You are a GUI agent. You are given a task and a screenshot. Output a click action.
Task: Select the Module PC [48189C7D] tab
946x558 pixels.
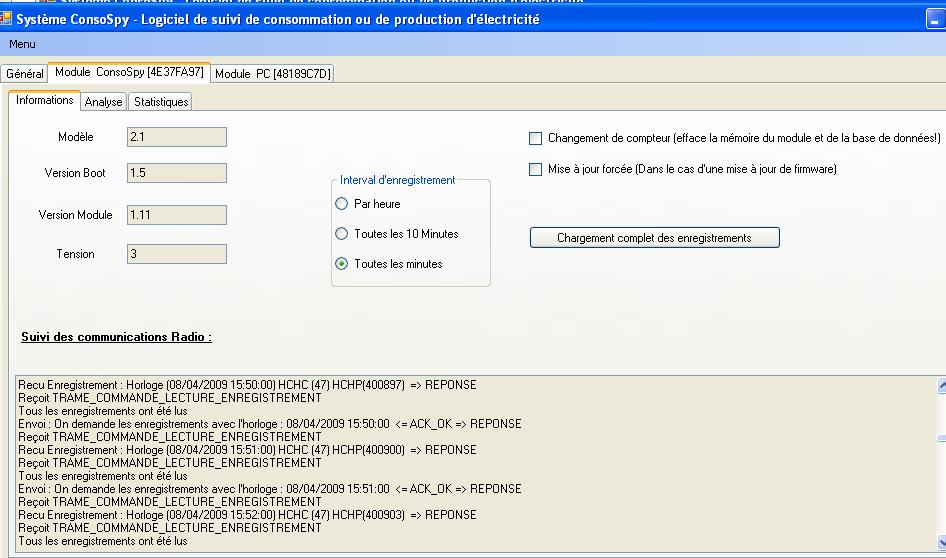pos(272,74)
